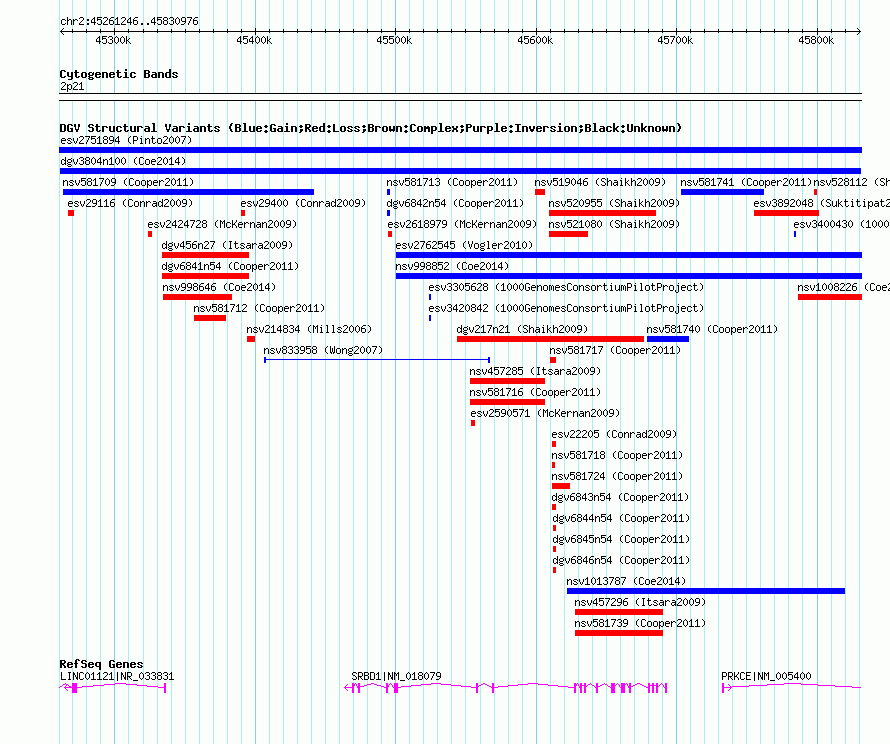The image size is (890, 744).
Task: Click esv3400430 variant label
Action: tap(841, 224)
